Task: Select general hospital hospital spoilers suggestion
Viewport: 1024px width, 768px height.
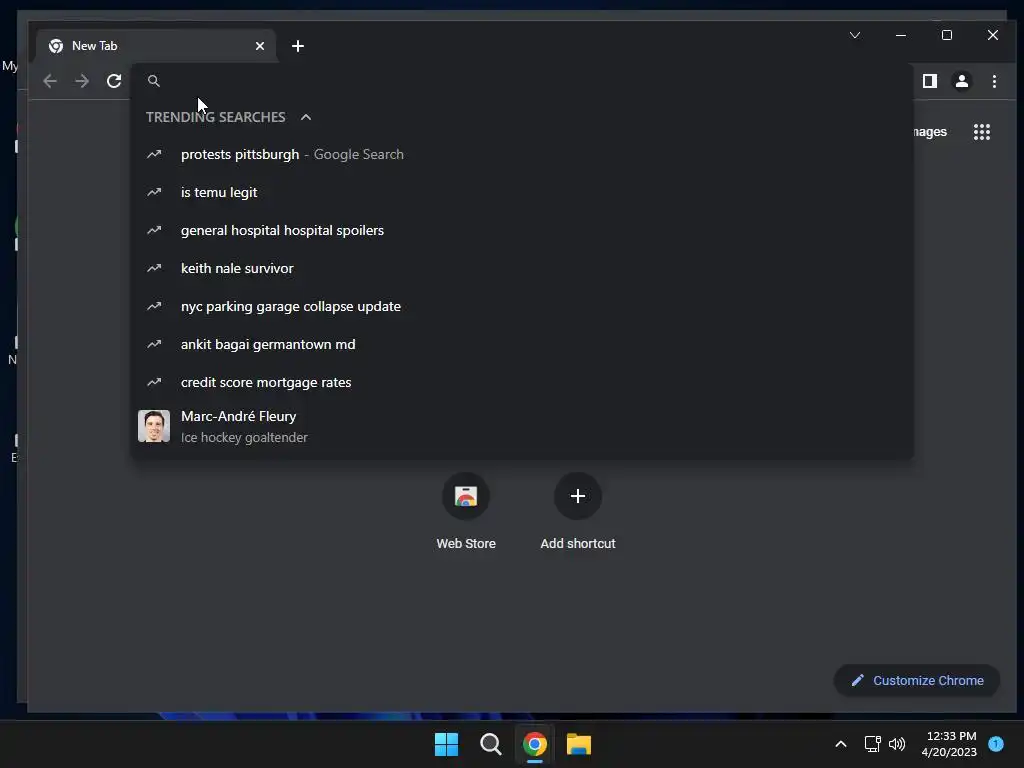Action: 522,231
